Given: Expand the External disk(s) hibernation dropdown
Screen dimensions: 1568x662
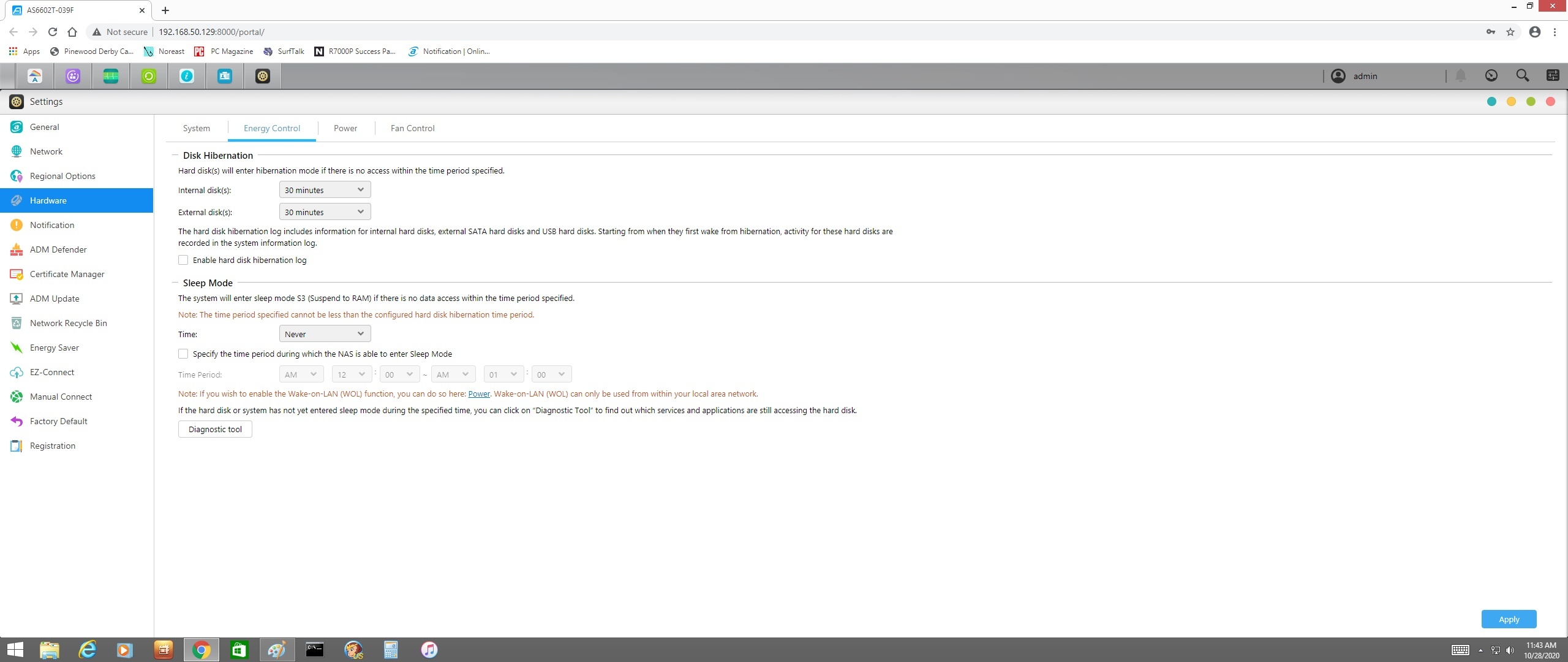Looking at the screenshot, I should click(325, 212).
